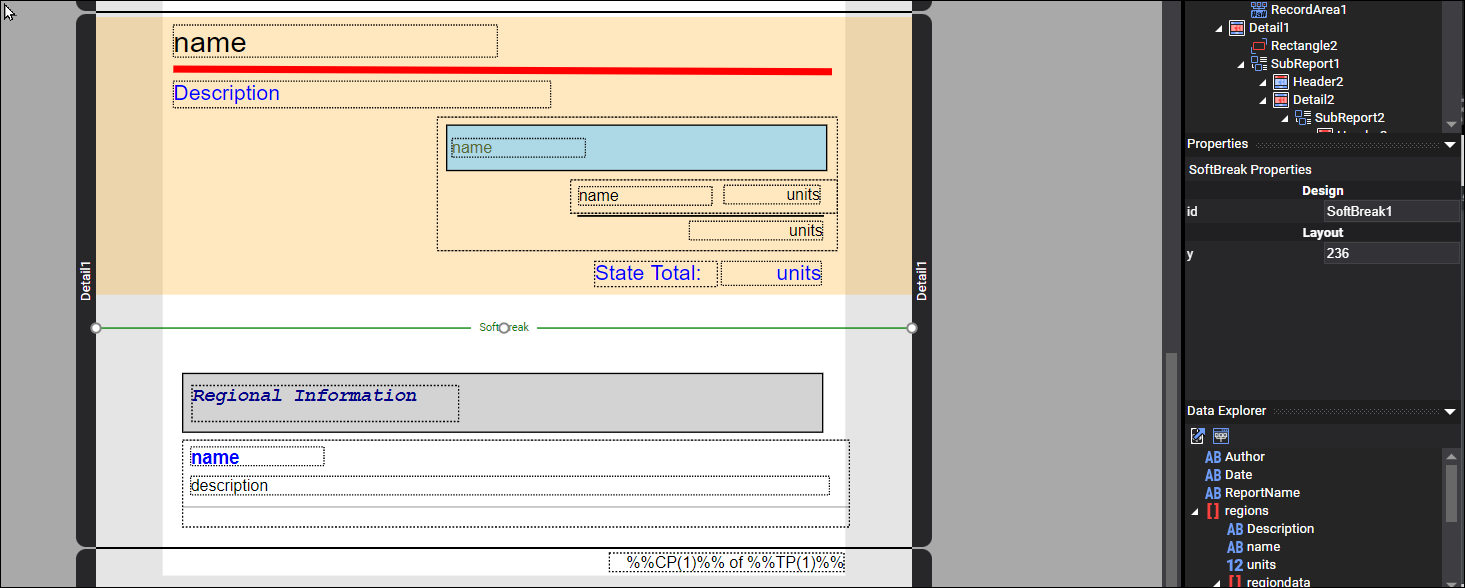Collapse the Detail1 node in the outline tree

(x=1219, y=28)
